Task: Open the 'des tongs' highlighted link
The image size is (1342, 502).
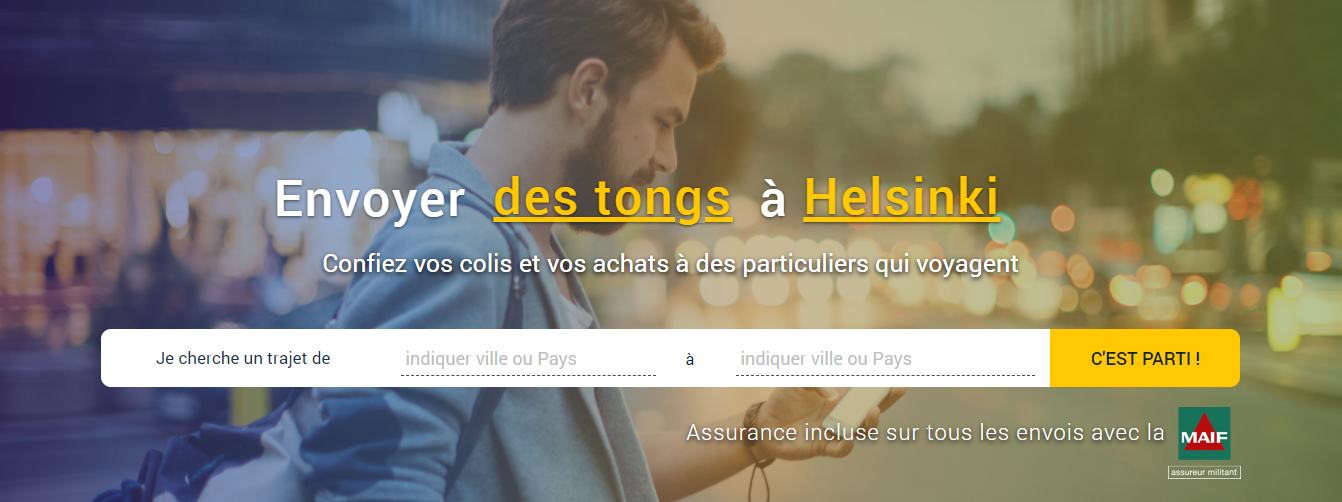Action: 613,197
